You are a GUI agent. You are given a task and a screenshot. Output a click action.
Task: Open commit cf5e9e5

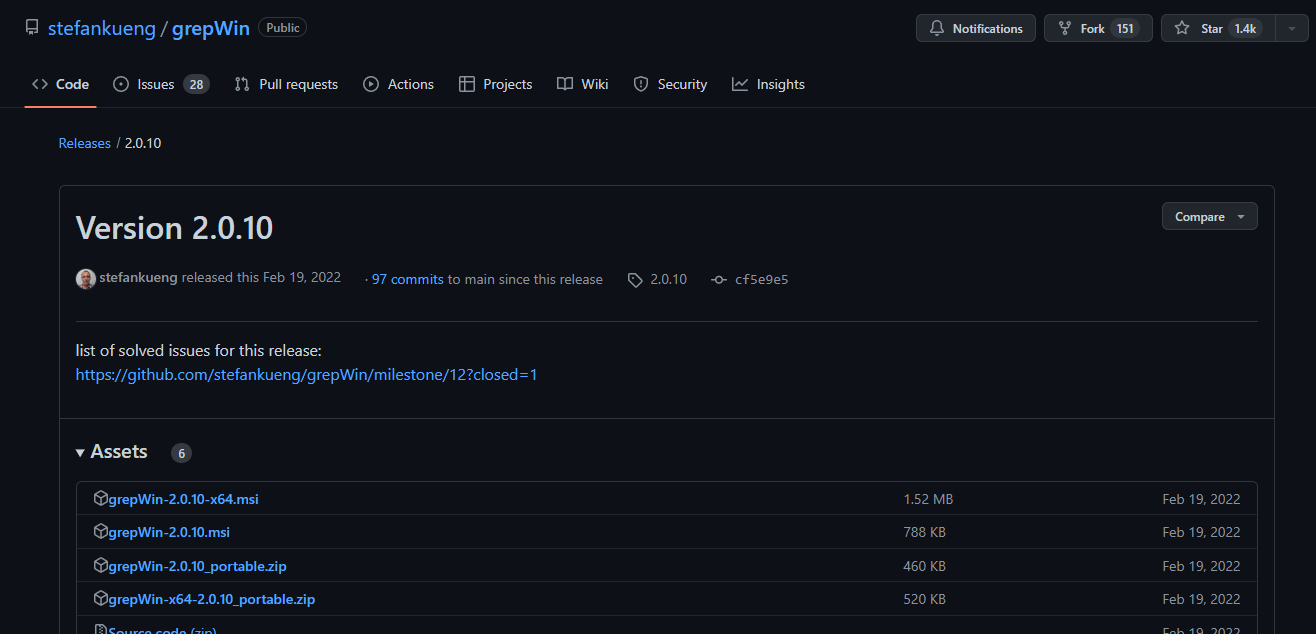click(x=762, y=279)
